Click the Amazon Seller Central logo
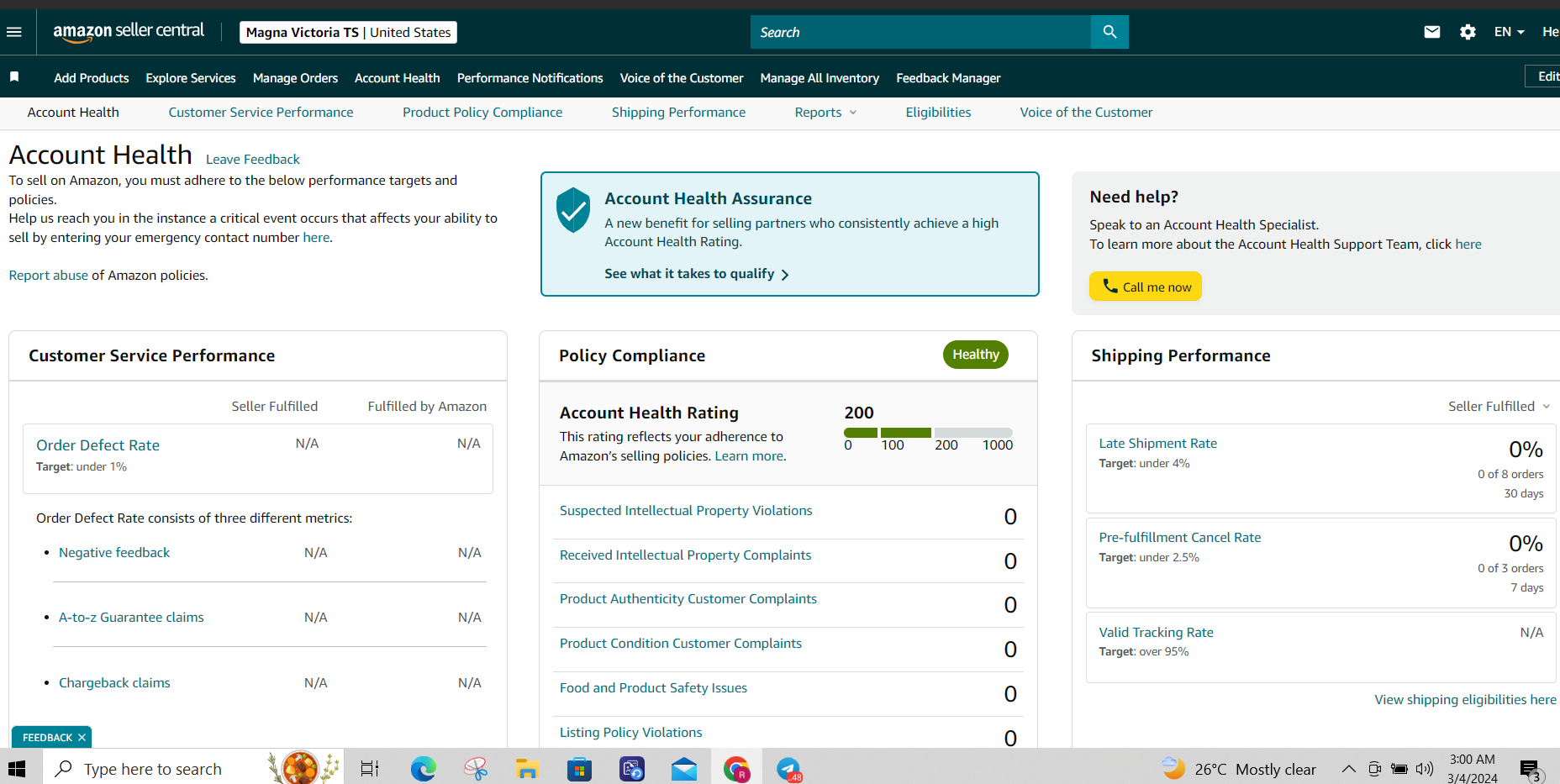Viewport: 1560px width, 784px height. point(129,32)
